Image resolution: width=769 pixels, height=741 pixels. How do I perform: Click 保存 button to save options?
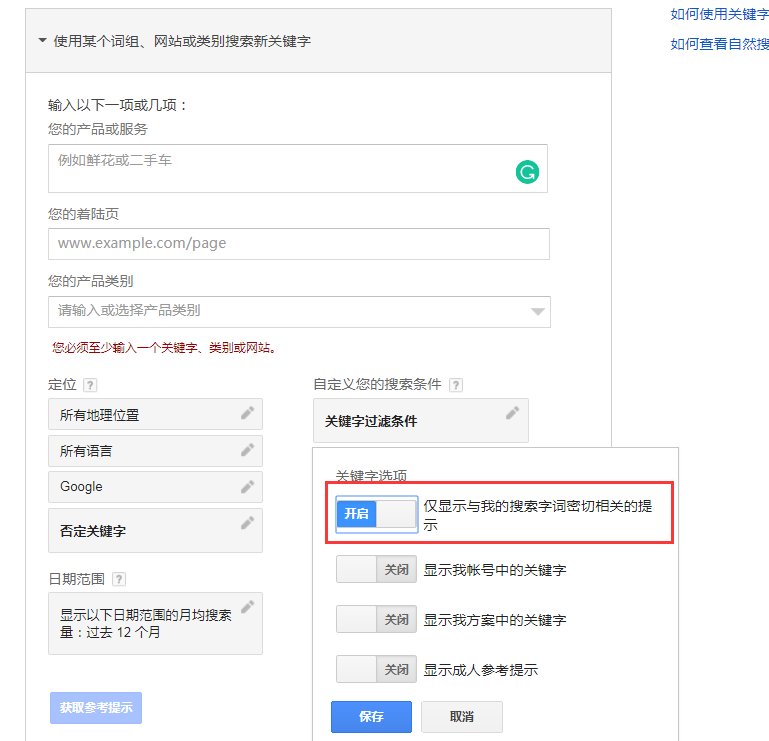click(371, 716)
